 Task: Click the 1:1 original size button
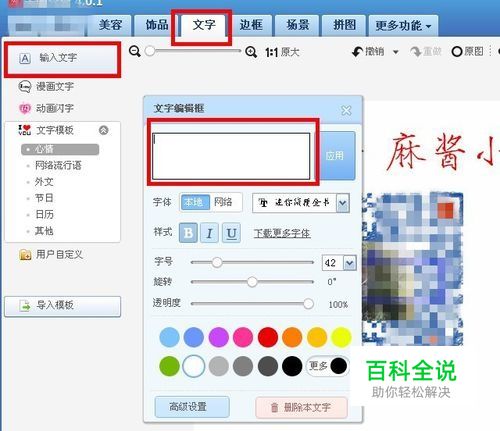pyautogui.click(x=282, y=52)
